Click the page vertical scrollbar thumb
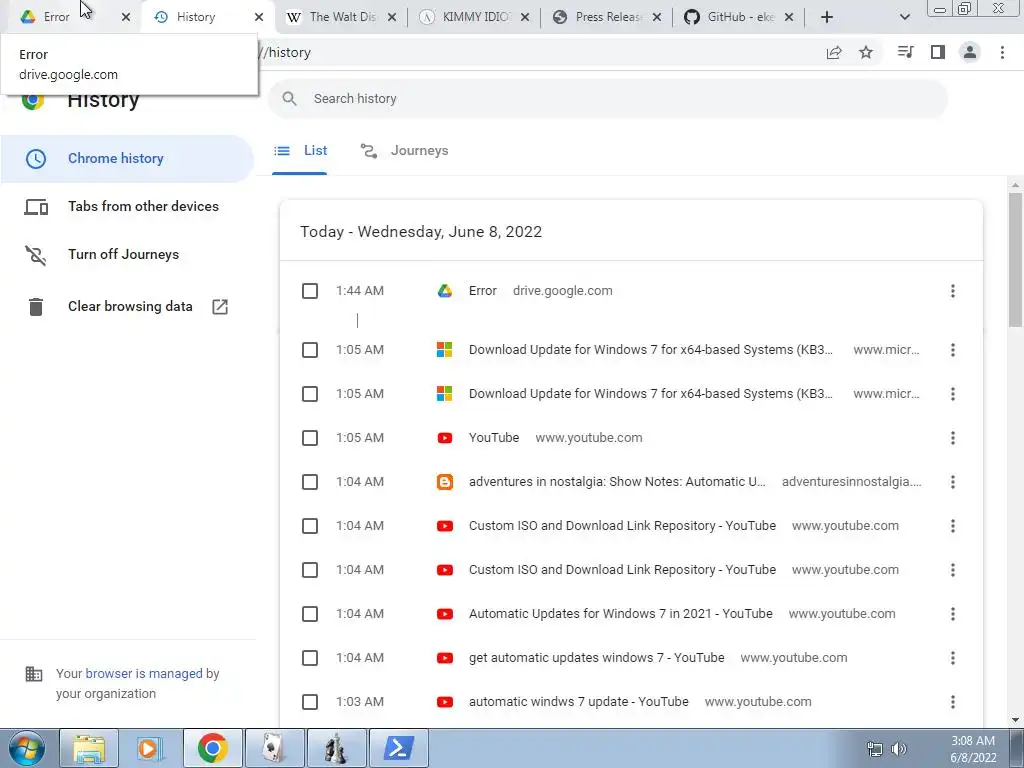This screenshot has width=1024, height=768. (x=1015, y=260)
